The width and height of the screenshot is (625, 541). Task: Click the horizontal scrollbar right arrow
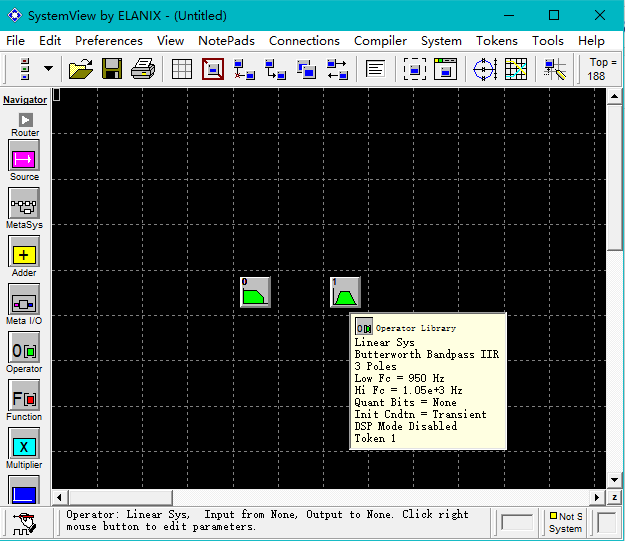point(597,497)
